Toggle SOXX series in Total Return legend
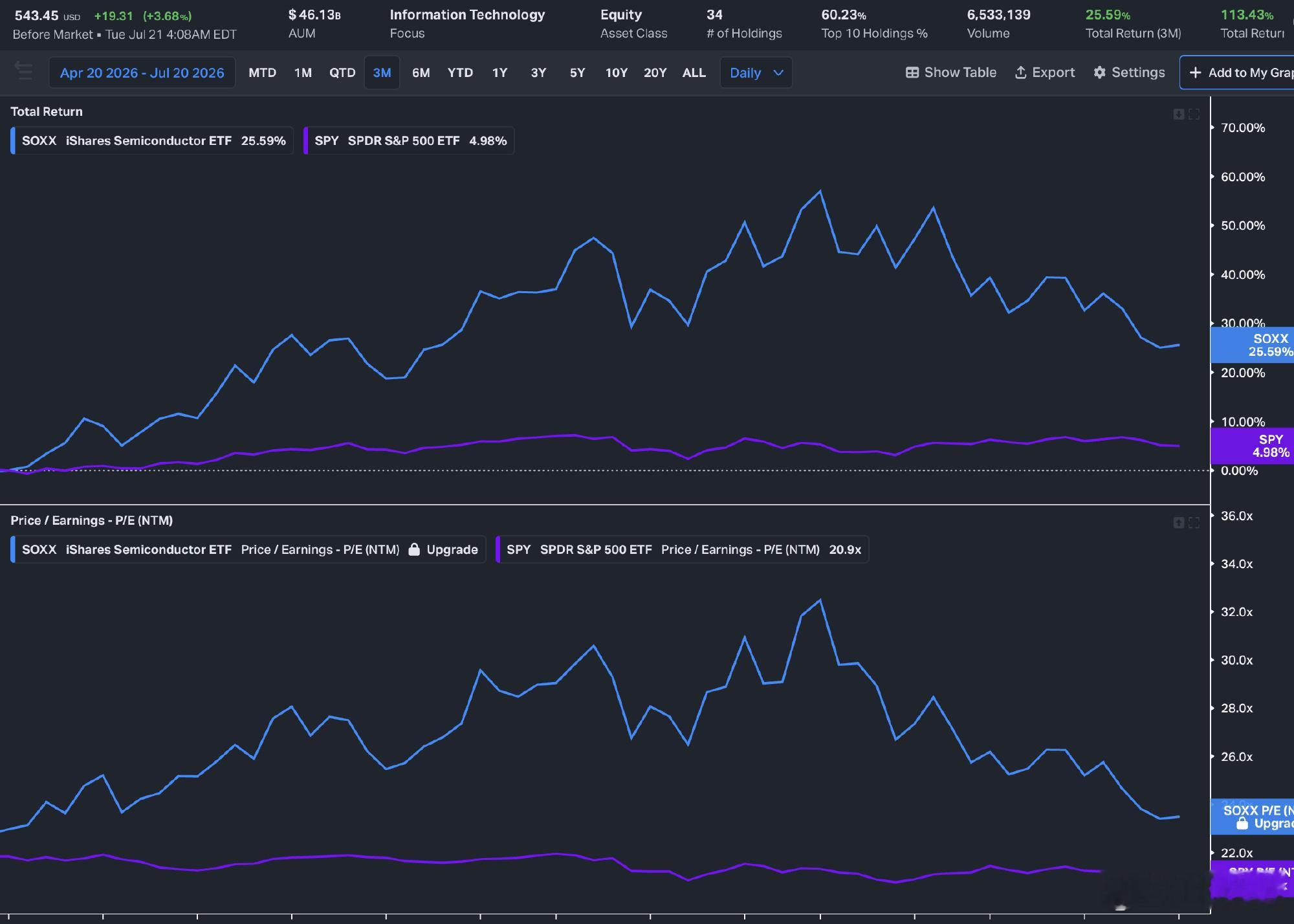This screenshot has width=1294, height=924. pos(152,140)
